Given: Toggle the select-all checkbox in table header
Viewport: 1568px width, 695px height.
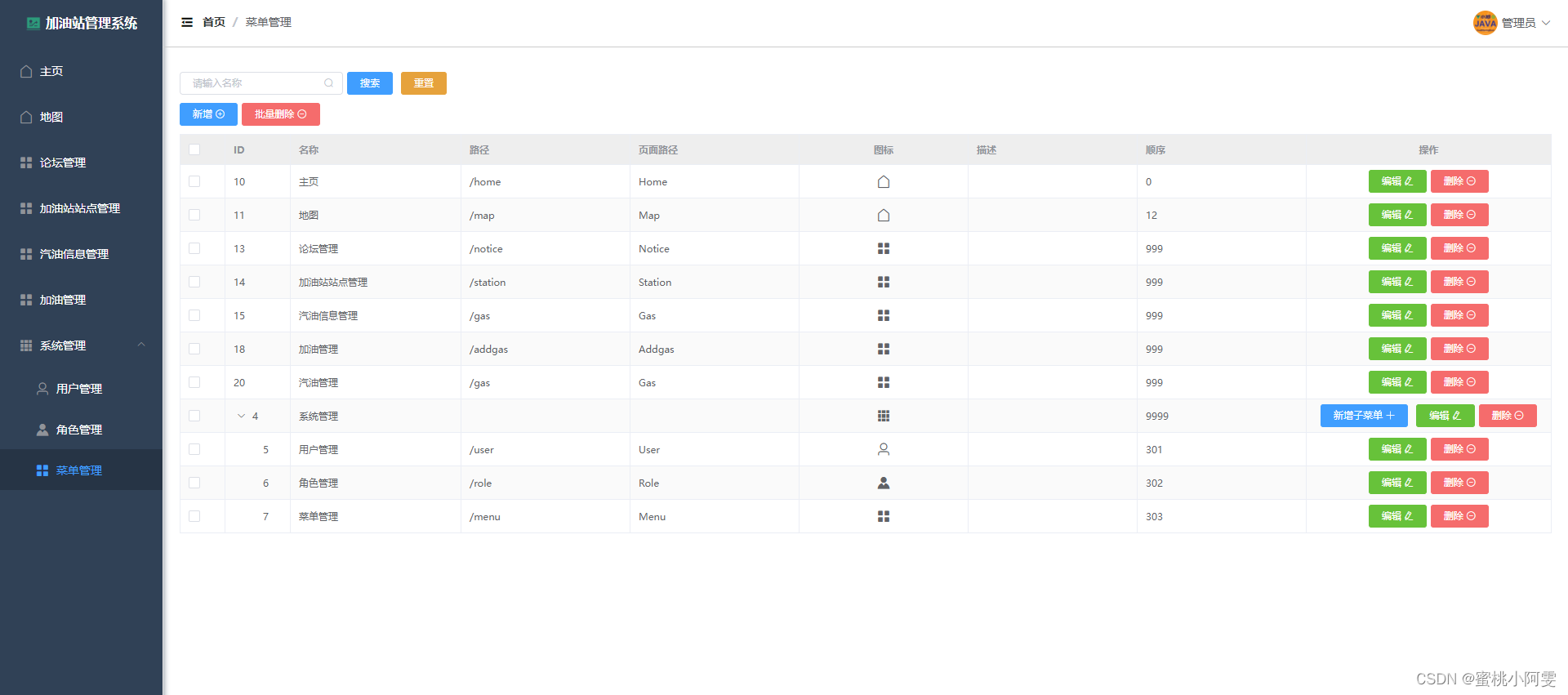Looking at the screenshot, I should pos(194,150).
